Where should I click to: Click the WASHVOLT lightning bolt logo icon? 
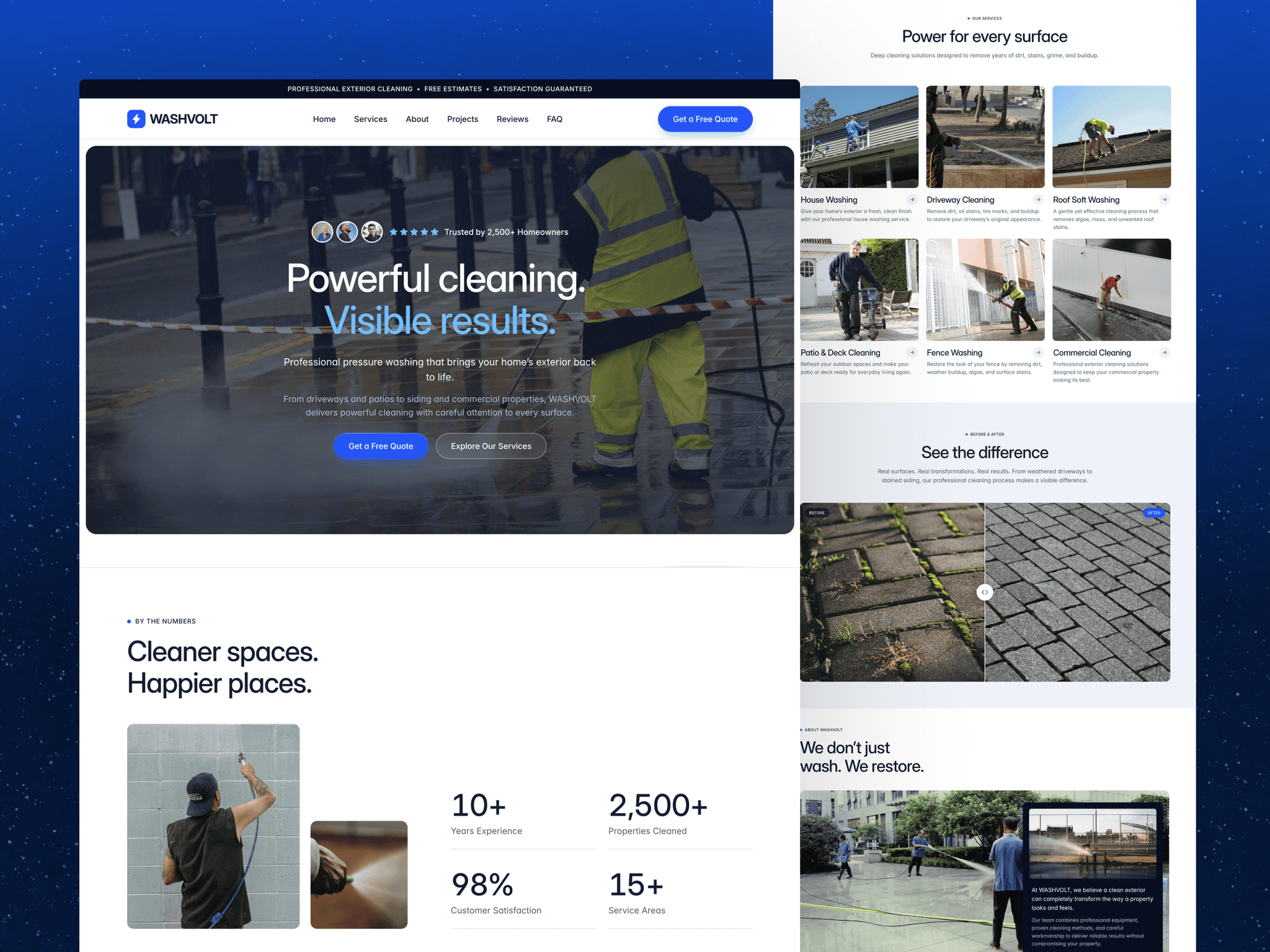[x=136, y=119]
